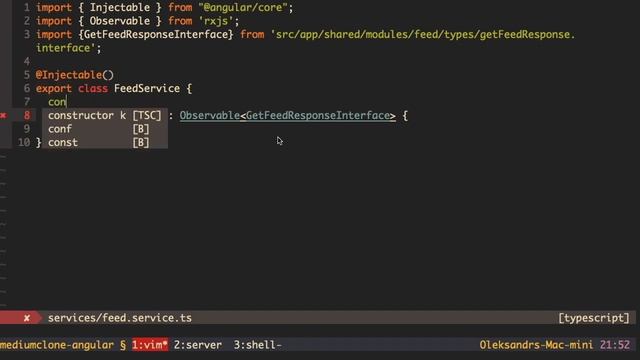This screenshot has width=640, height=360.
Task: Click the [TSC] source tag in the popup
Action: [147, 116]
